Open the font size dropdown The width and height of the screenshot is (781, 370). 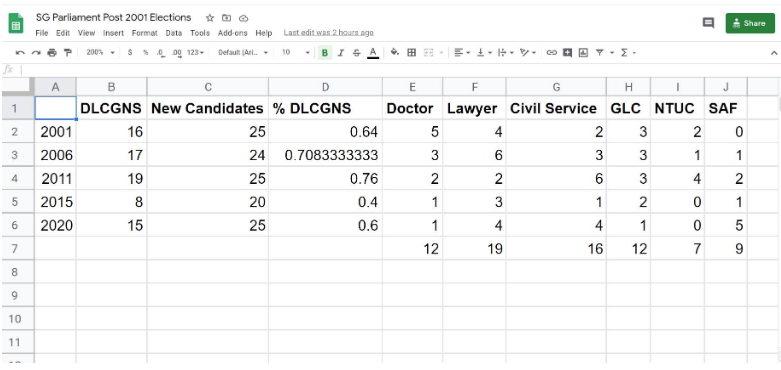296,52
